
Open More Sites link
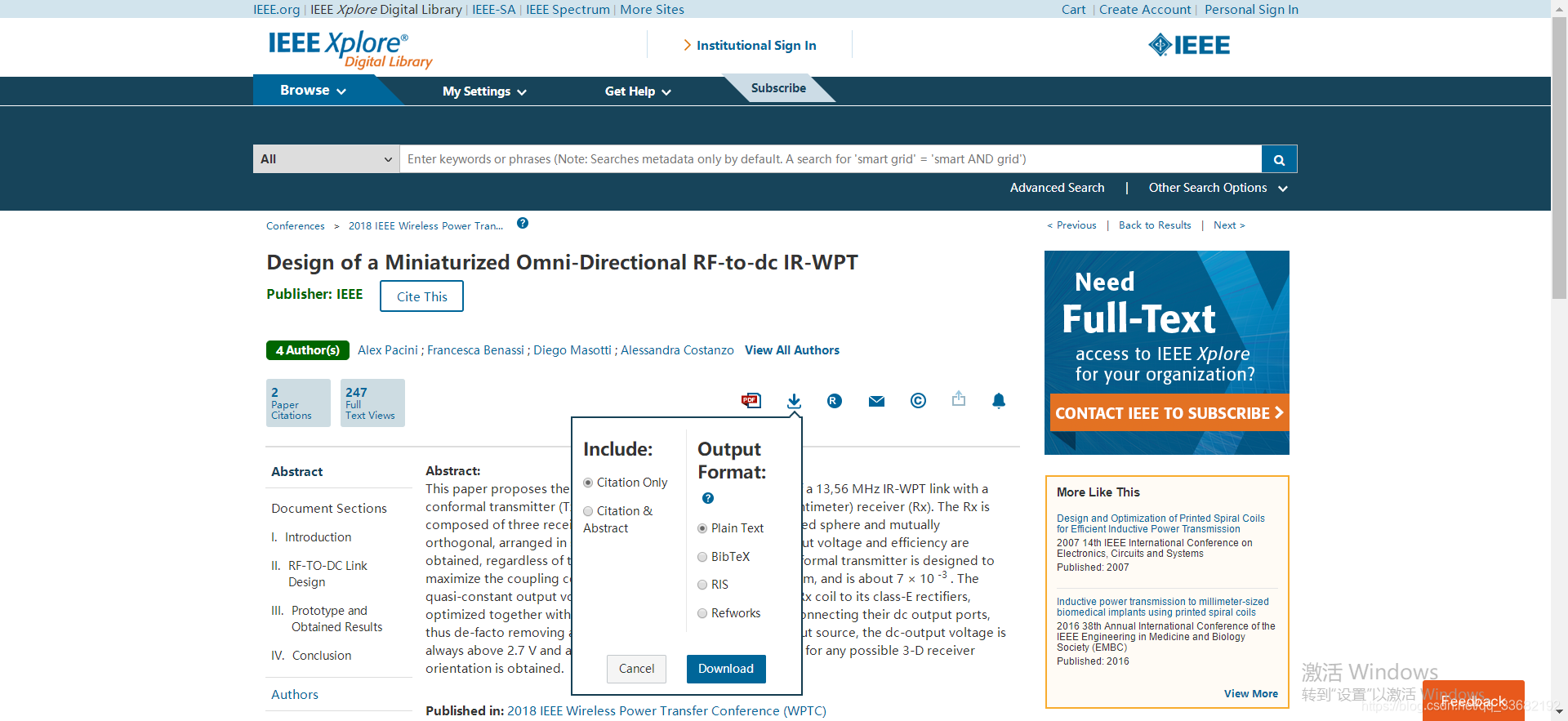coord(652,10)
